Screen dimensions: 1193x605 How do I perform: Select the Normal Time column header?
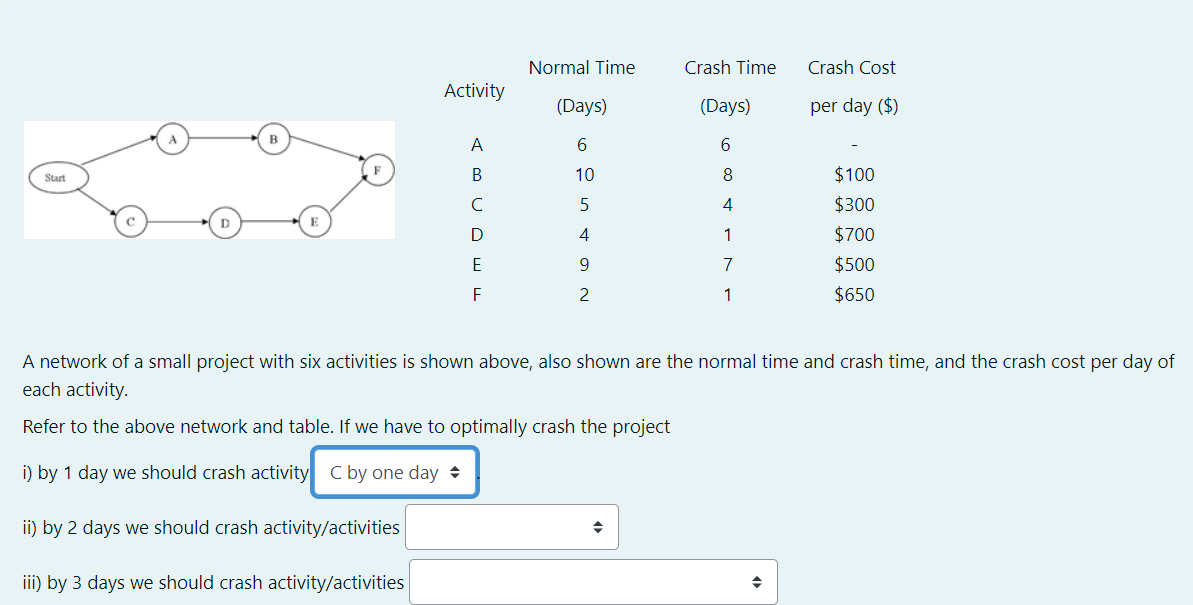click(x=582, y=67)
